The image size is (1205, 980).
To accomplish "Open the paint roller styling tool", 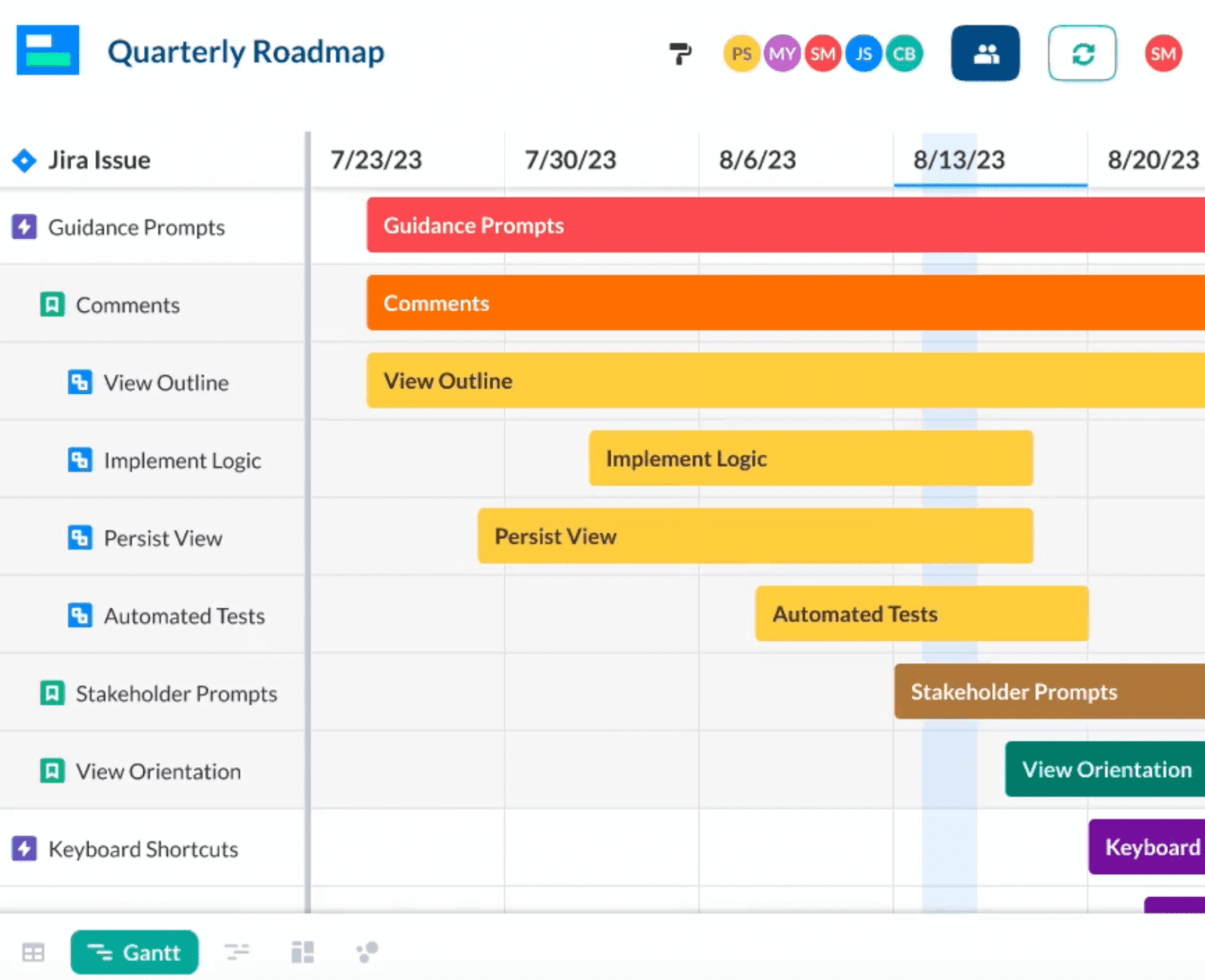I will pos(680,53).
